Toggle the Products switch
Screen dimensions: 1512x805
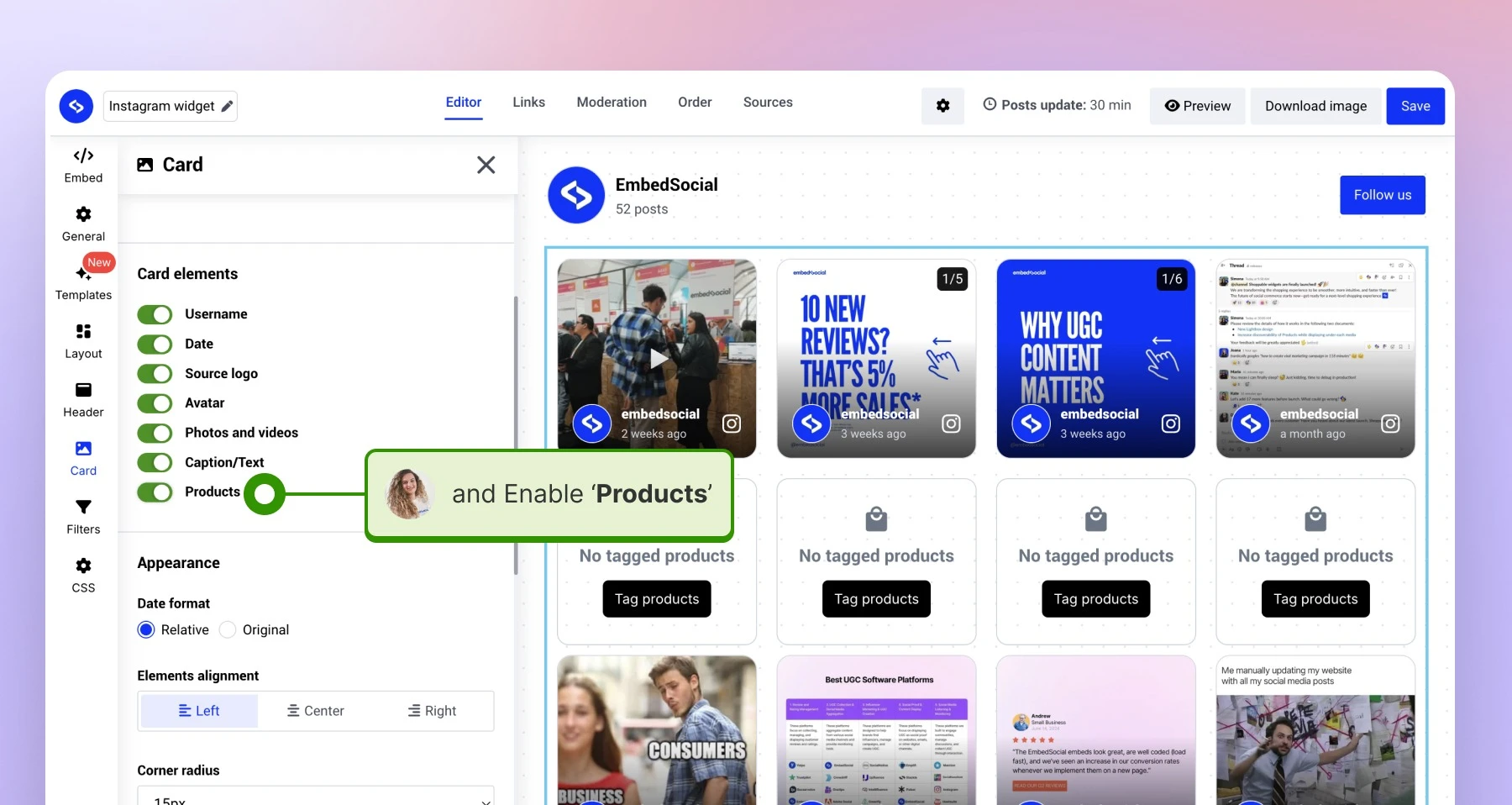point(155,492)
